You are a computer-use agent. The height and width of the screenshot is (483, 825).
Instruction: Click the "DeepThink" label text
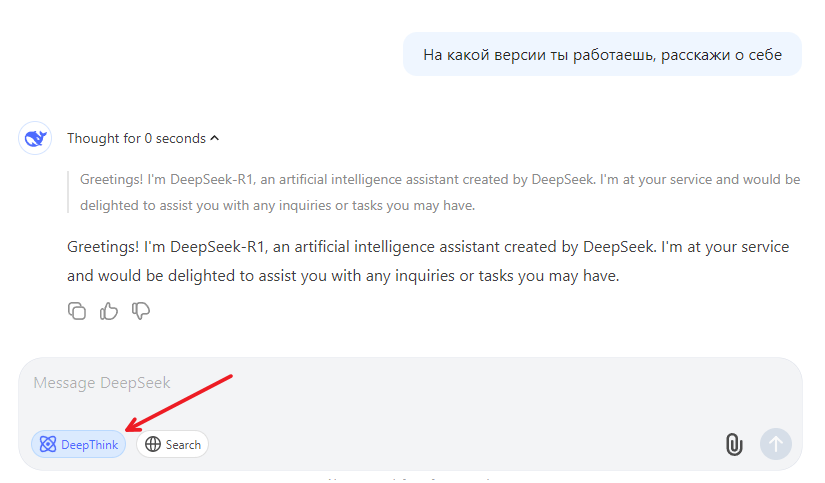coord(89,445)
